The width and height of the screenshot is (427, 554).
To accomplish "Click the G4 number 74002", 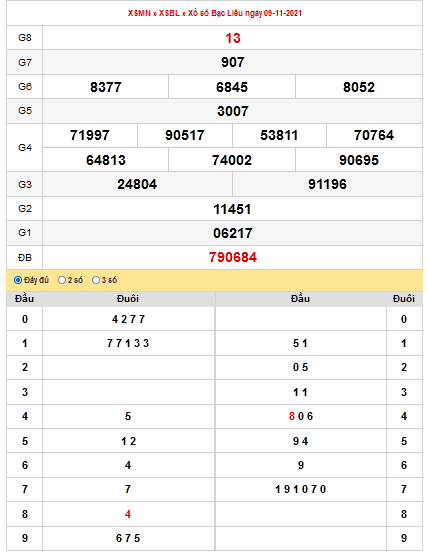I will (x=232, y=160).
